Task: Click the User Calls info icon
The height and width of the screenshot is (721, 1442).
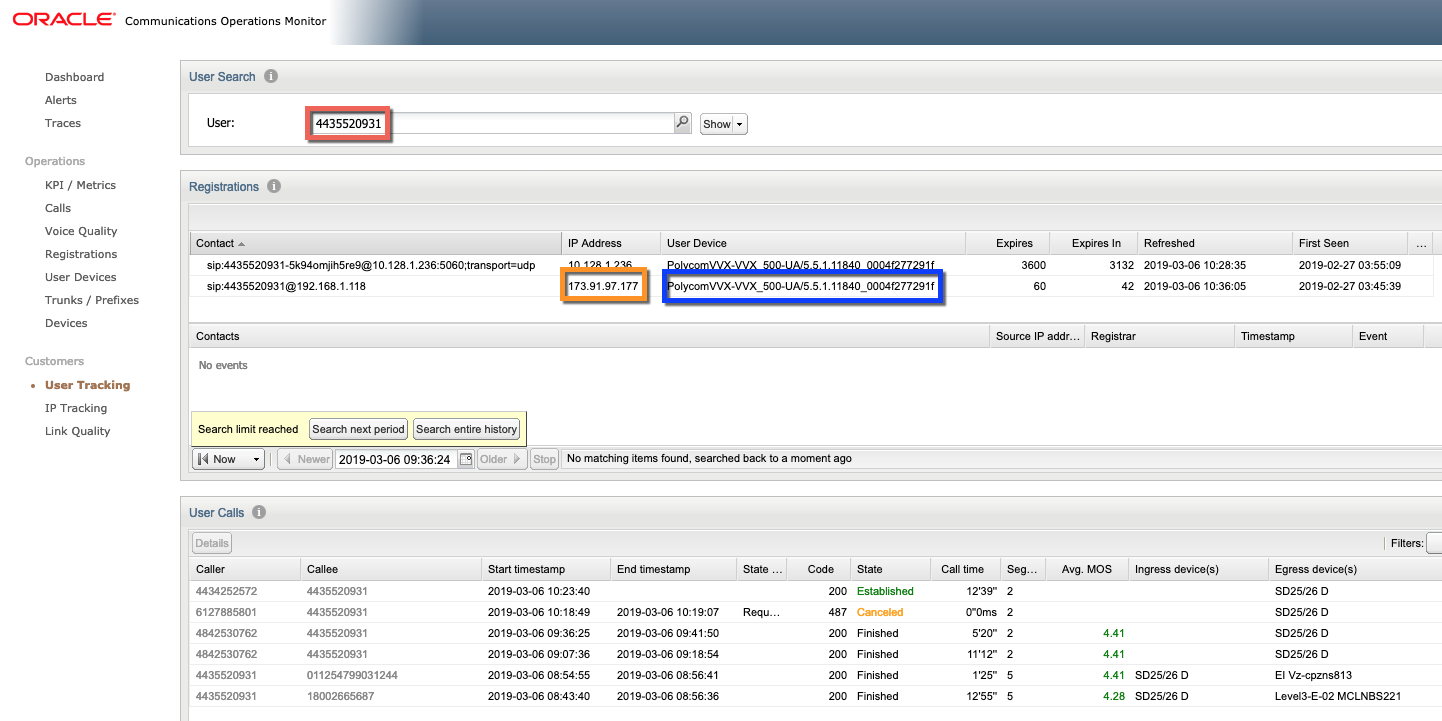Action: [x=259, y=512]
